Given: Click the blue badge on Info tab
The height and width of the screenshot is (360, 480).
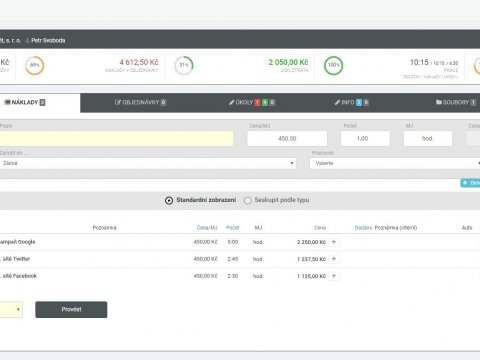Looking at the screenshot, I should click(x=359, y=103).
